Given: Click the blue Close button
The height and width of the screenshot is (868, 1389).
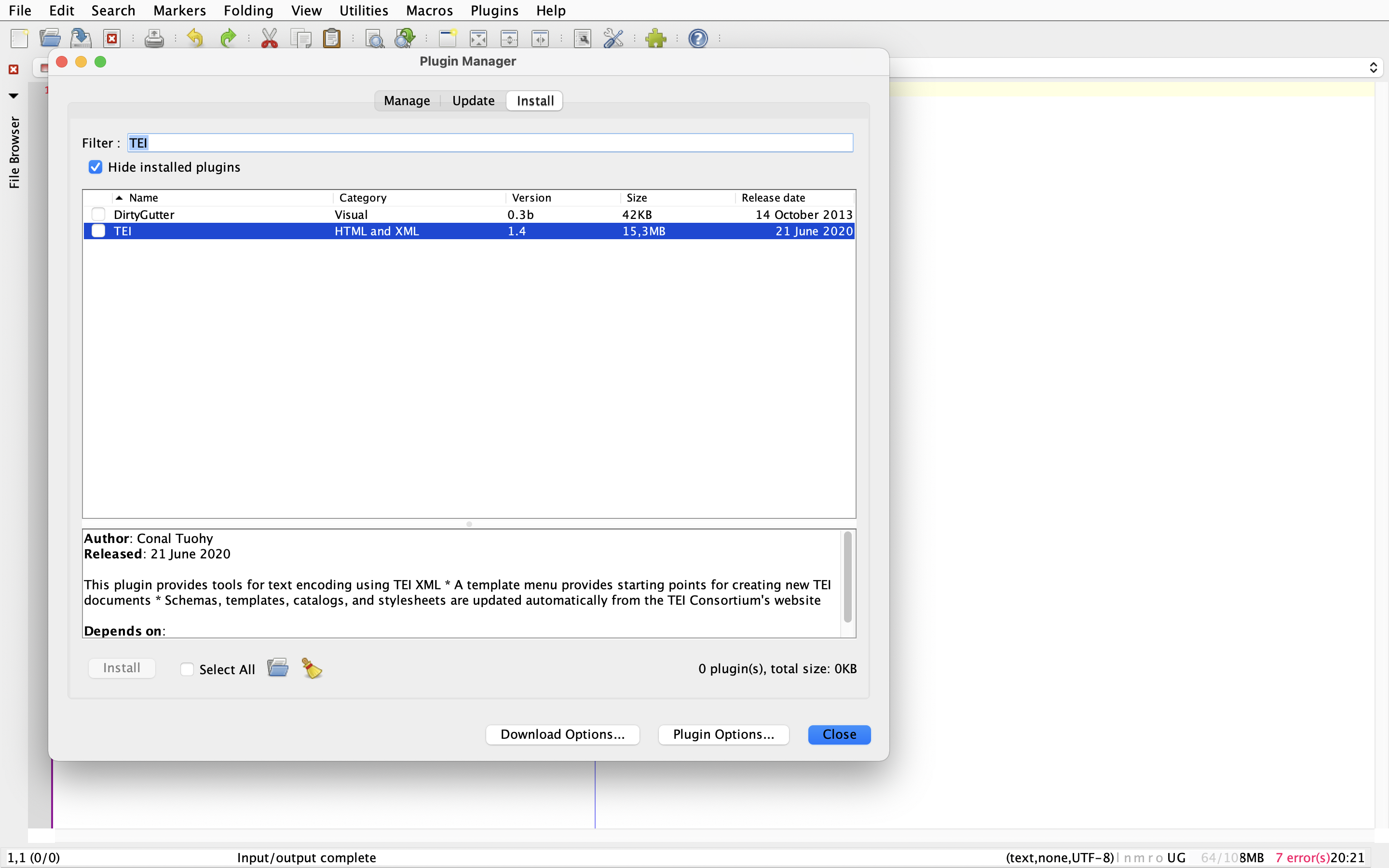Looking at the screenshot, I should tap(839, 734).
